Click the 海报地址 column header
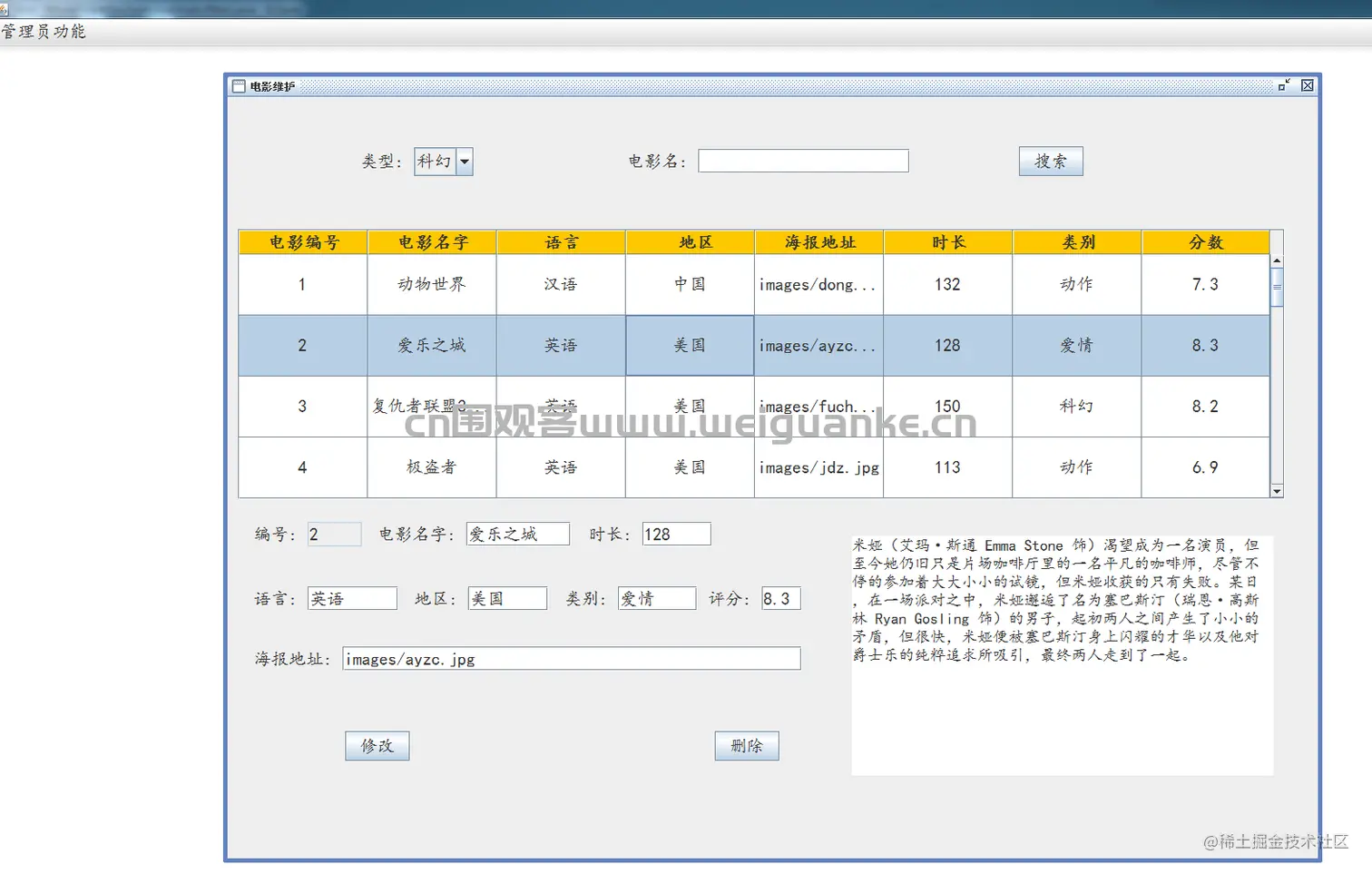Image resolution: width=1372 pixels, height=874 pixels. click(818, 242)
